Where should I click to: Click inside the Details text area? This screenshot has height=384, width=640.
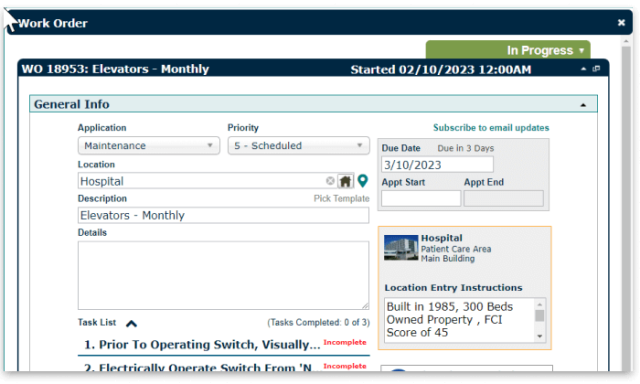[x=223, y=275]
